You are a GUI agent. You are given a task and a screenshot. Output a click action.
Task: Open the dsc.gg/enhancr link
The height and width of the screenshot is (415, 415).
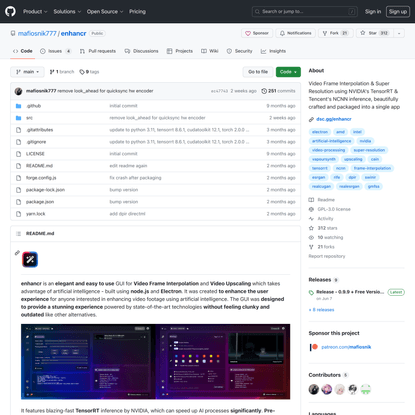point(334,119)
